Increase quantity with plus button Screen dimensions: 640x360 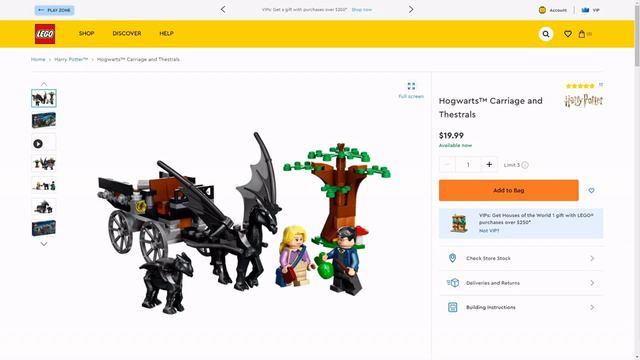tap(489, 164)
